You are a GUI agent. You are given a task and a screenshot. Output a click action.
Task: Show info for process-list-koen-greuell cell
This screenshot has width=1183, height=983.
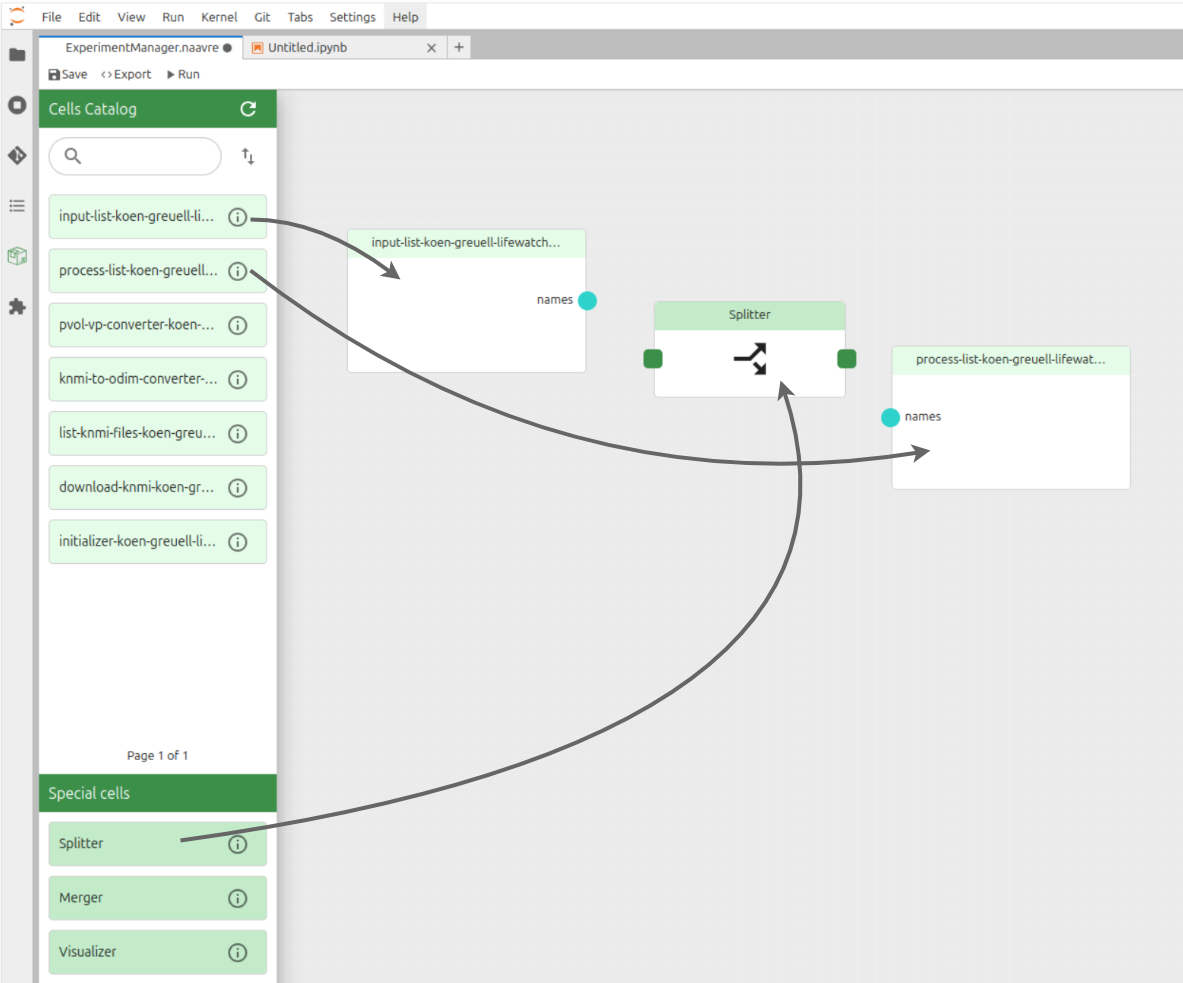click(238, 272)
